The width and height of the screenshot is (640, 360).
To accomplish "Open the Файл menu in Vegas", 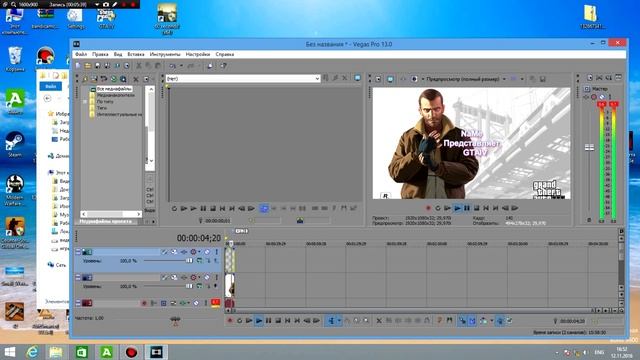I will tap(81, 54).
